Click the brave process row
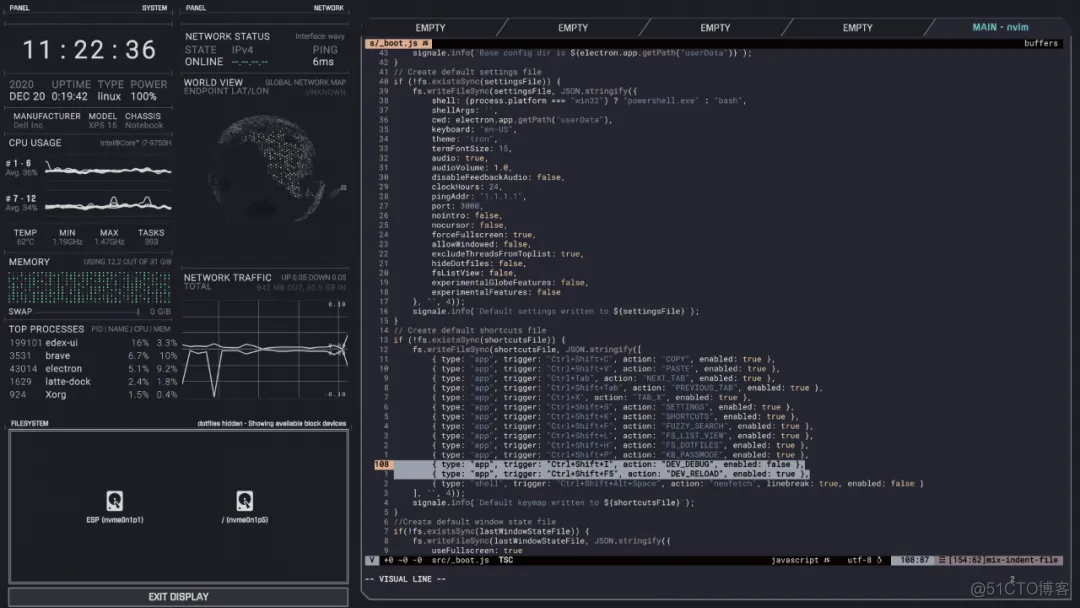The image size is (1080, 608). 92,356
